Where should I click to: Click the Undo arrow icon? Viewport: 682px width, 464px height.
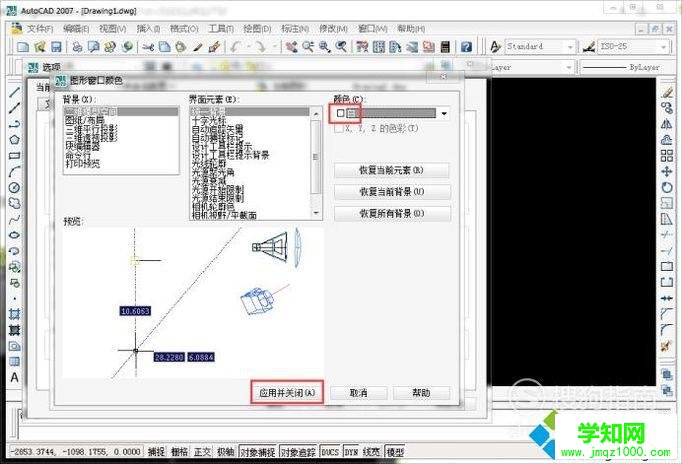[x=236, y=47]
